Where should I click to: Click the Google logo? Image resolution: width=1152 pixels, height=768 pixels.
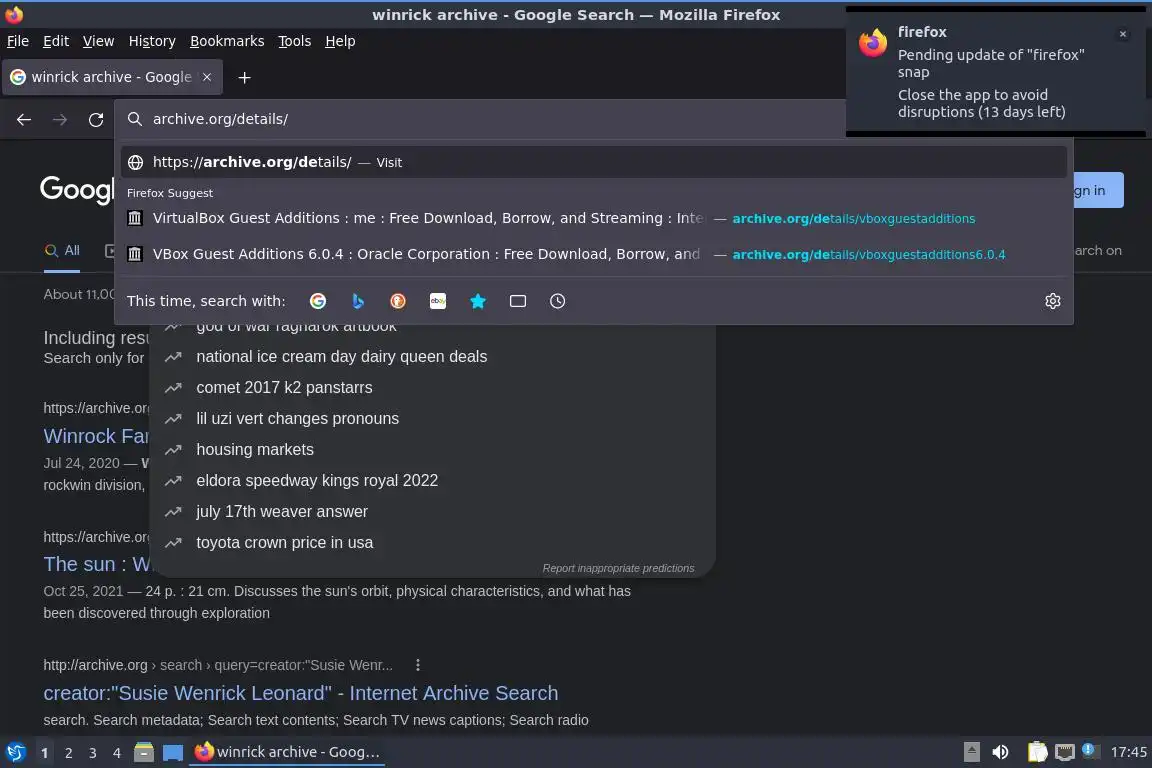(77, 190)
